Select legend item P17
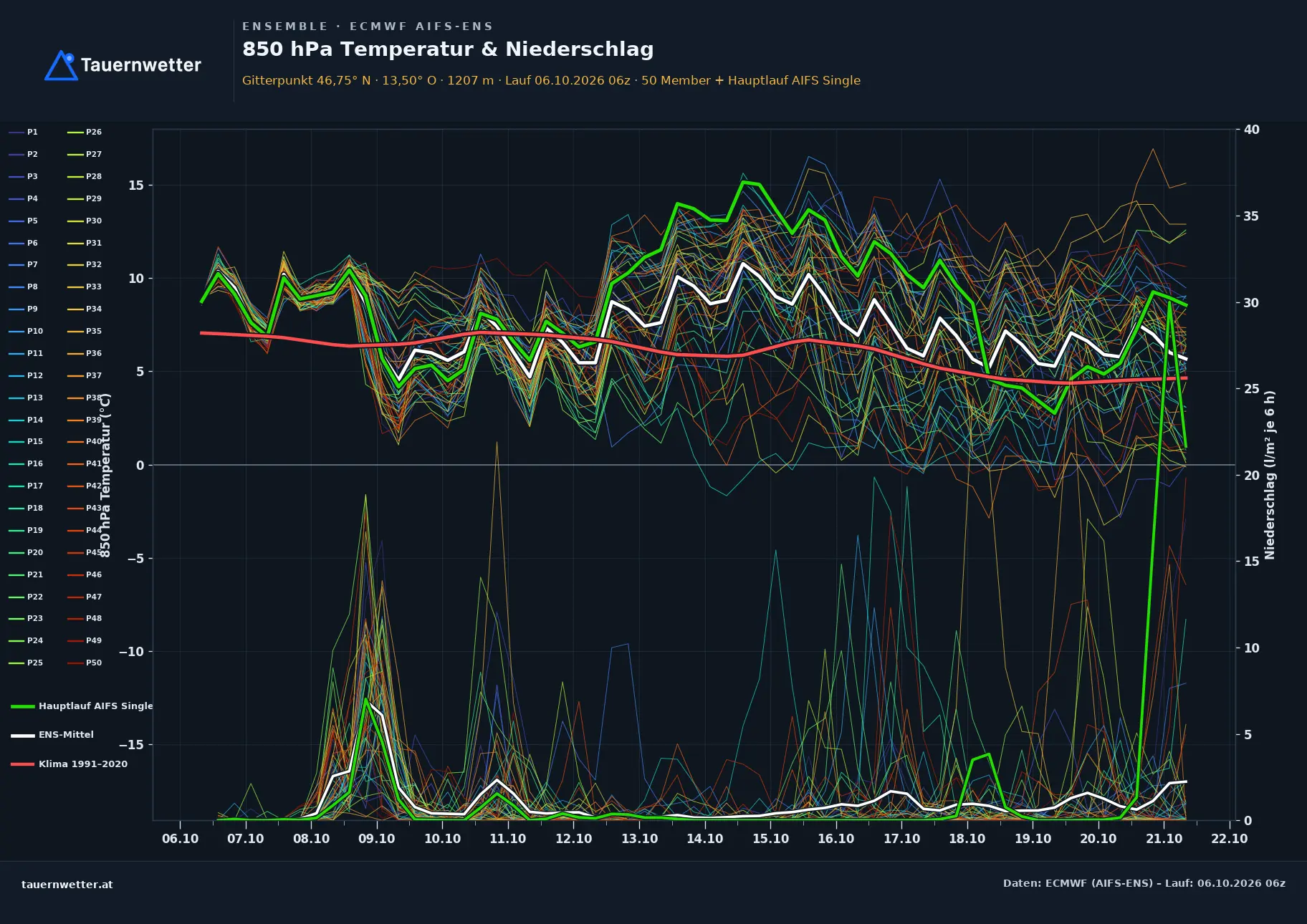The height and width of the screenshot is (924, 1307). [26, 486]
